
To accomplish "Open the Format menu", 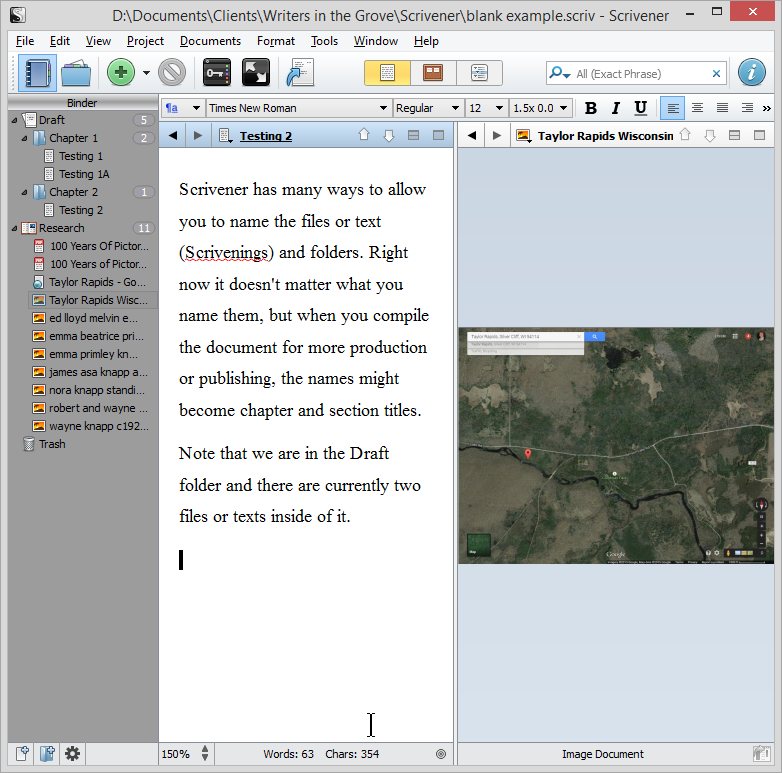I will coord(275,41).
